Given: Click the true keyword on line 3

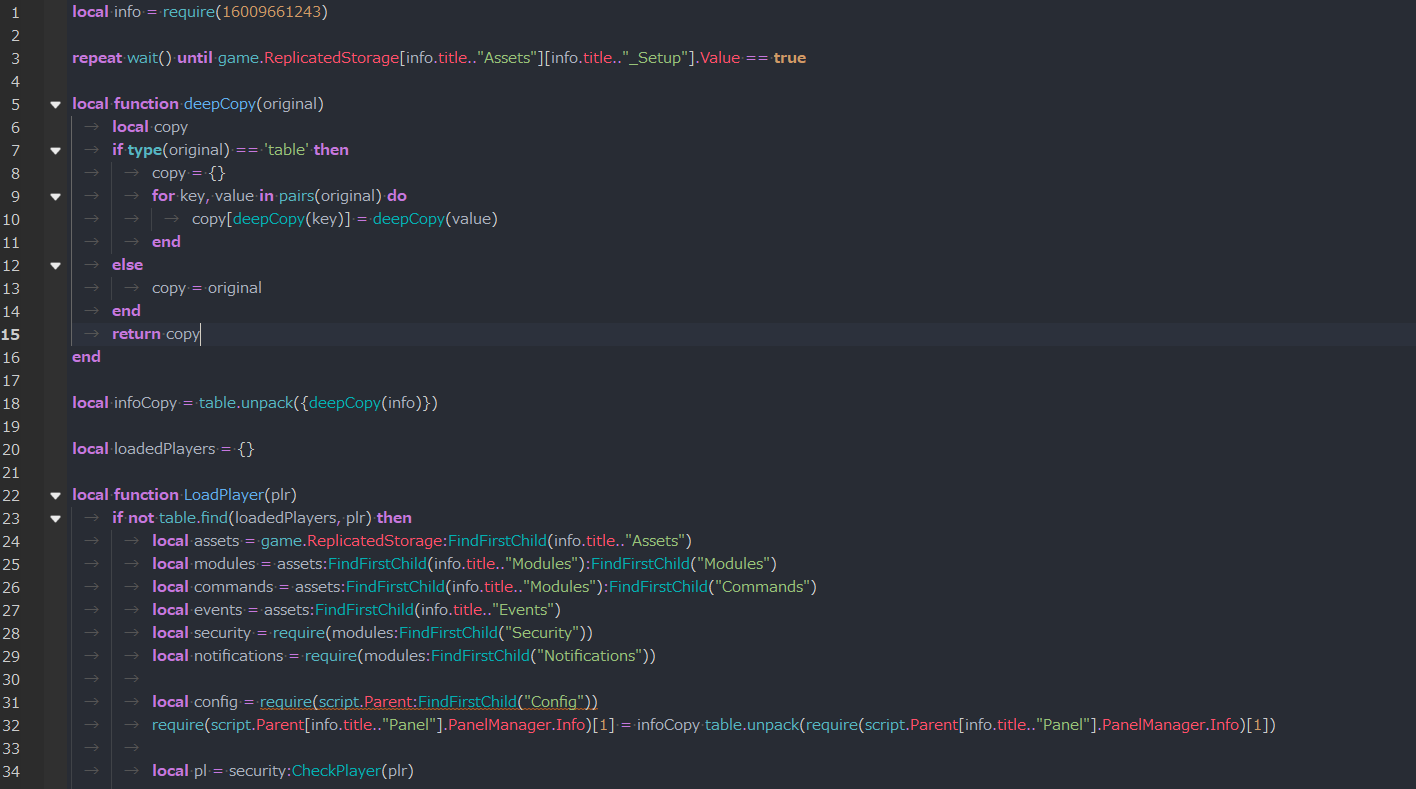Looking at the screenshot, I should click(789, 57).
